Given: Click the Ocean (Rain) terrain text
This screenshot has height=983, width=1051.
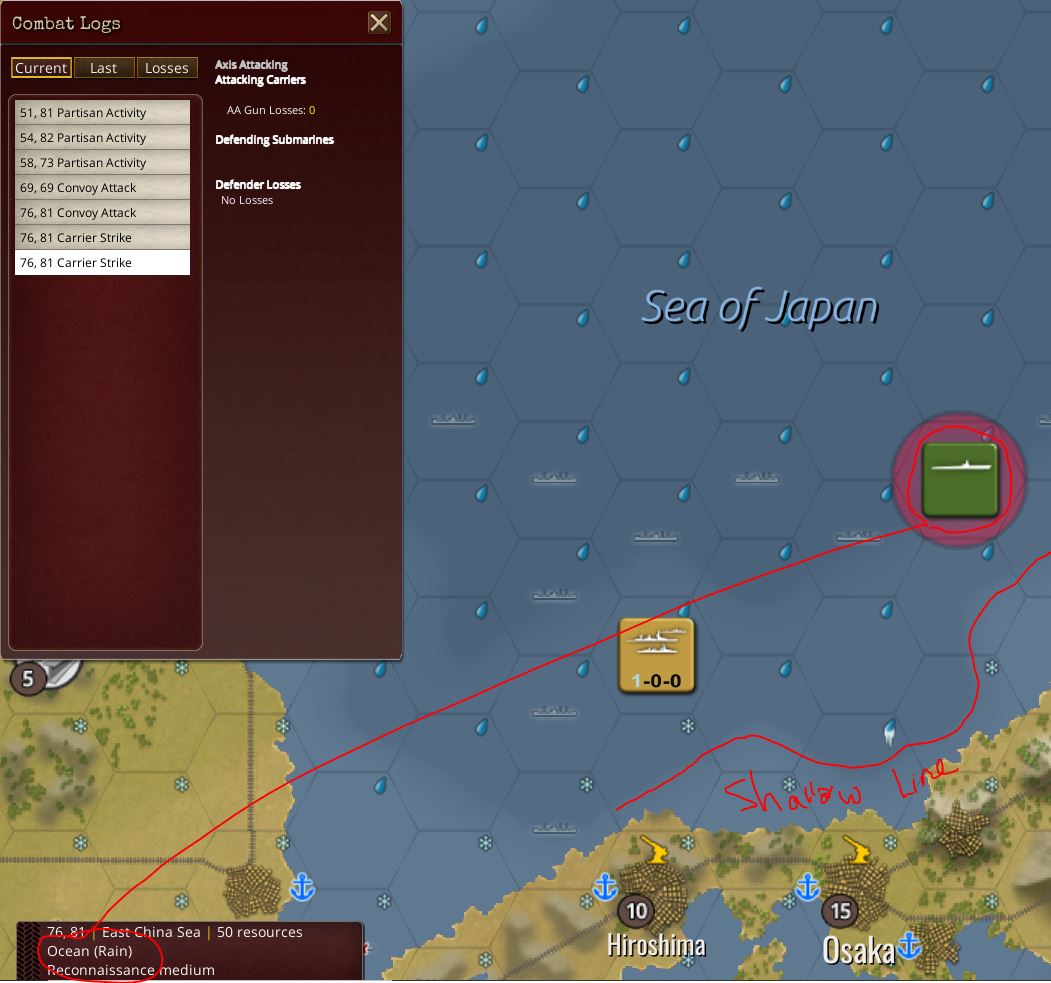Looking at the screenshot, I should pyautogui.click(x=90, y=951).
